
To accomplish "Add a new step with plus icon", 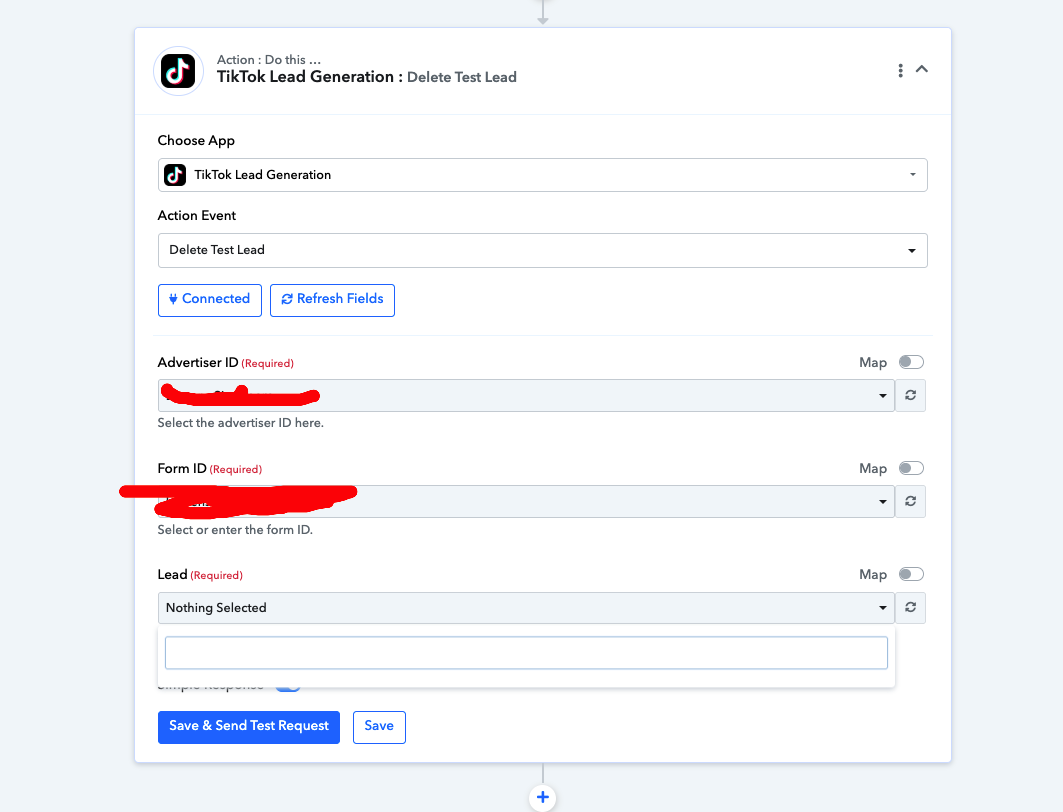I will [542, 798].
